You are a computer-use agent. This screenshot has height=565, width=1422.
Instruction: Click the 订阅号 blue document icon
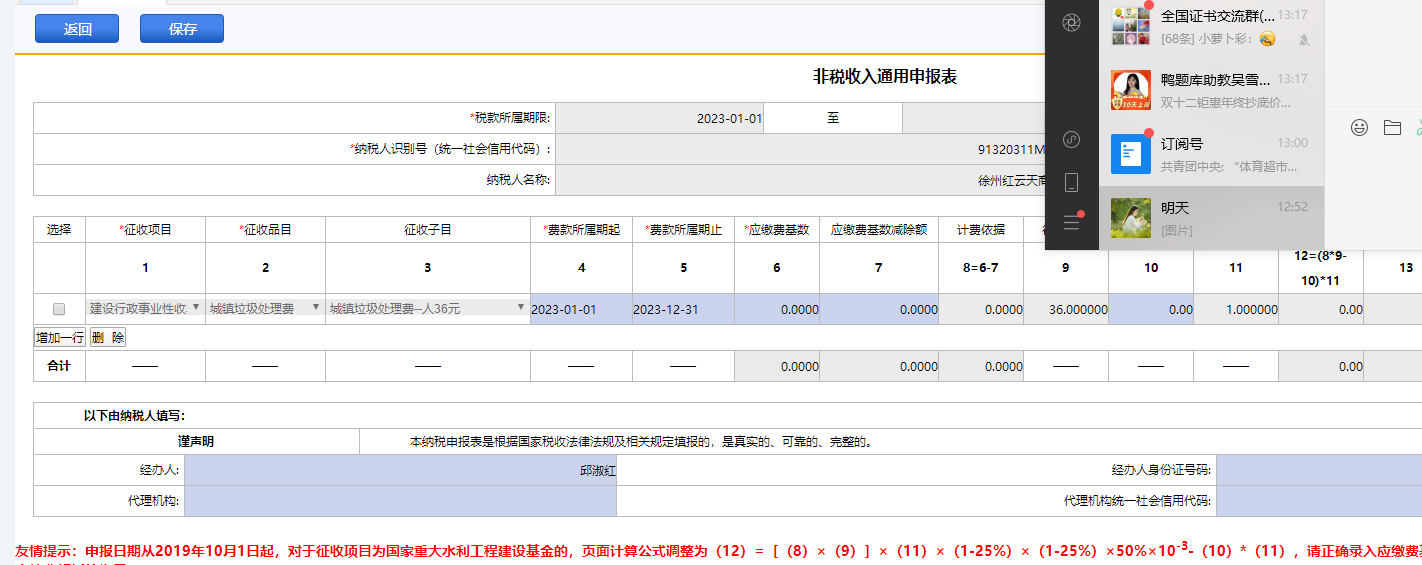coord(1131,153)
